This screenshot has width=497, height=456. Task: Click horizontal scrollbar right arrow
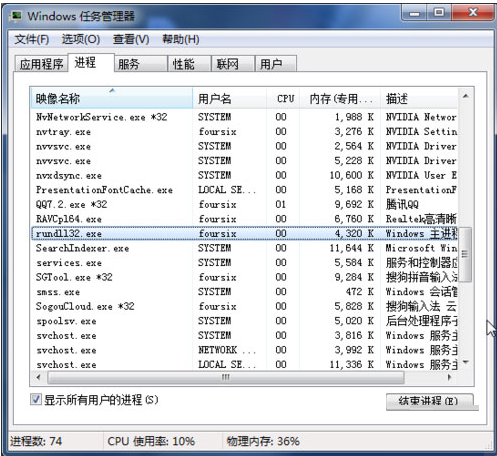point(450,377)
